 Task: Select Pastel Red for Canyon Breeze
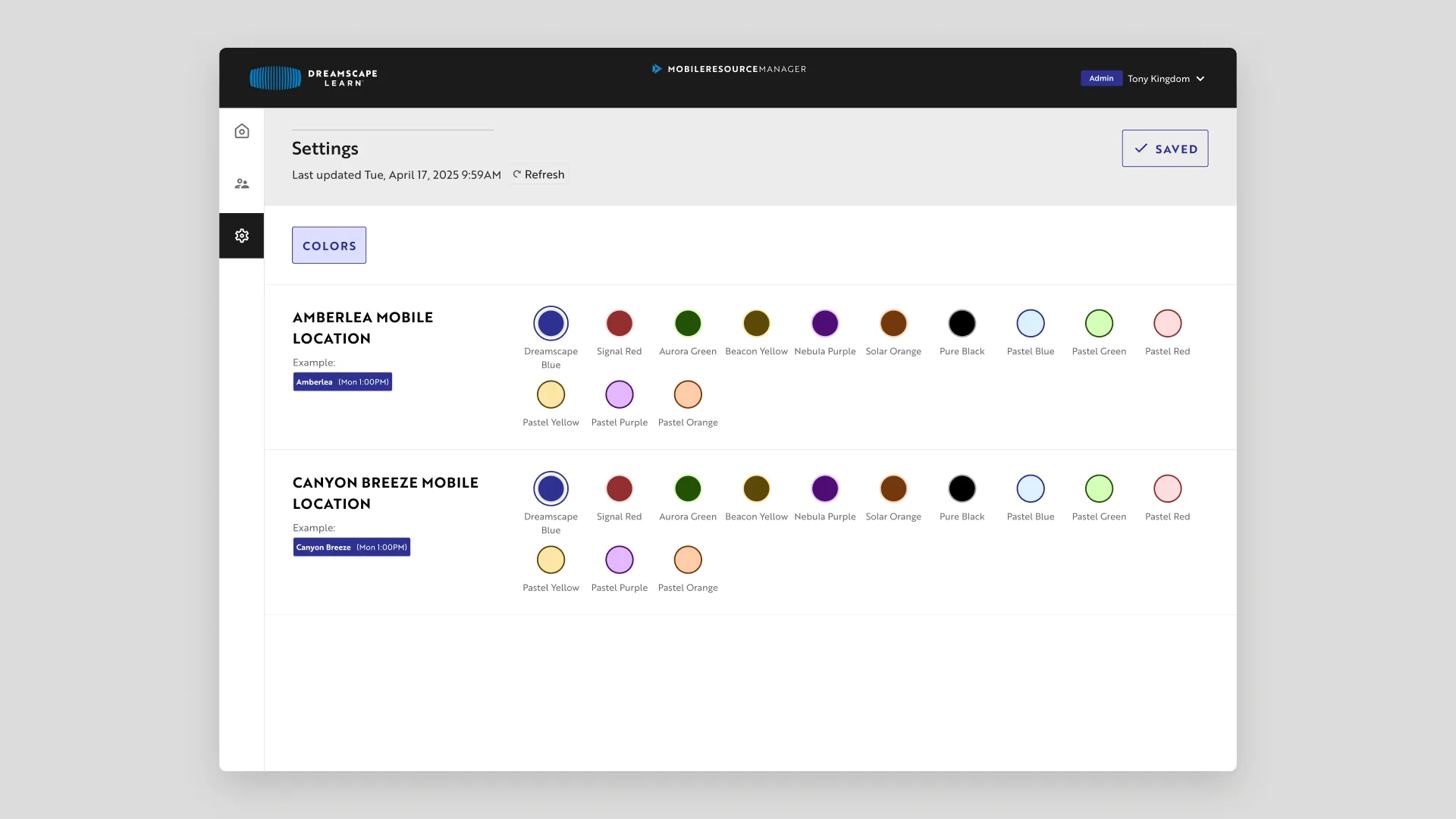(1168, 489)
